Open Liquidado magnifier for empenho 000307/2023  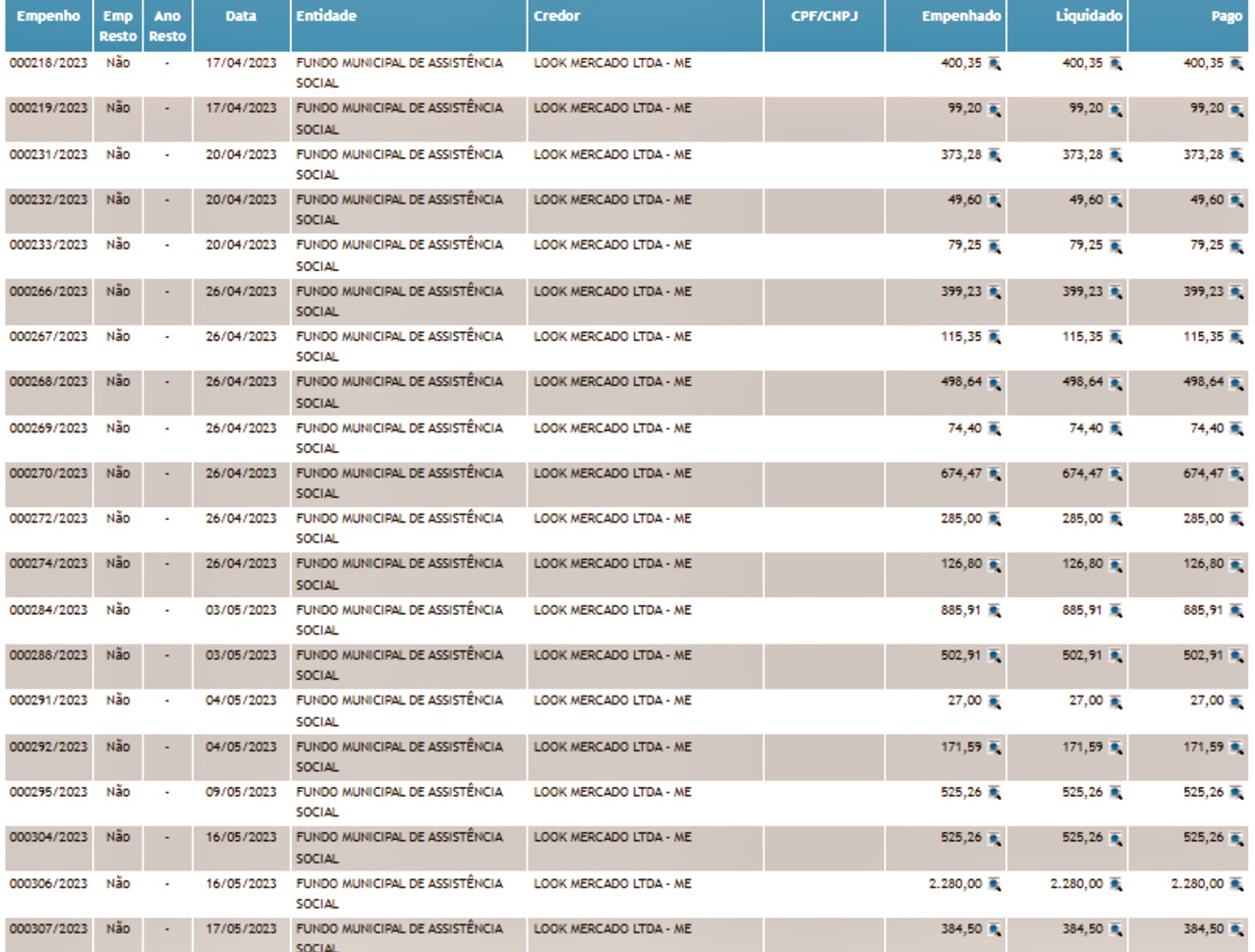tap(1115, 929)
